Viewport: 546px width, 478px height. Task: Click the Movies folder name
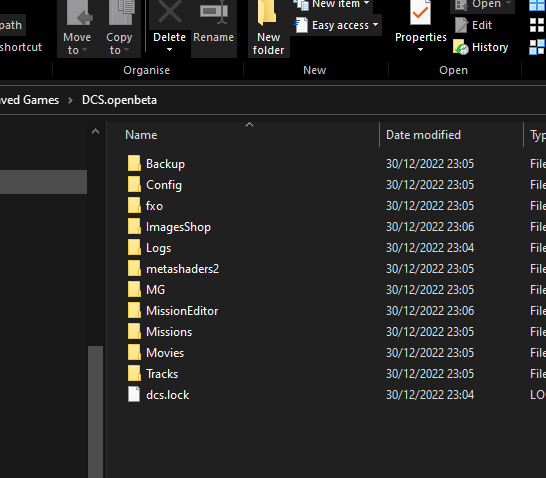[165, 353]
